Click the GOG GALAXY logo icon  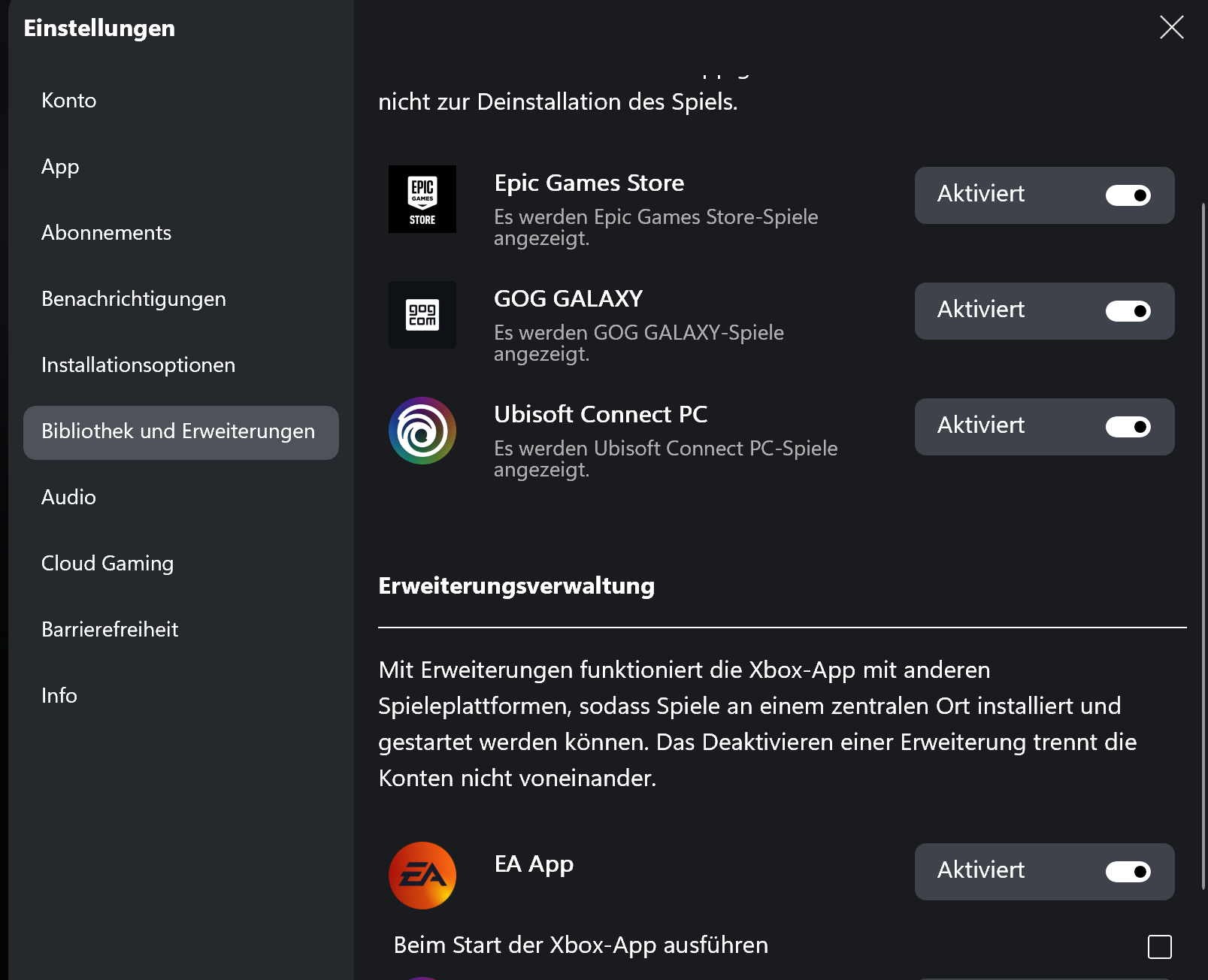point(422,315)
